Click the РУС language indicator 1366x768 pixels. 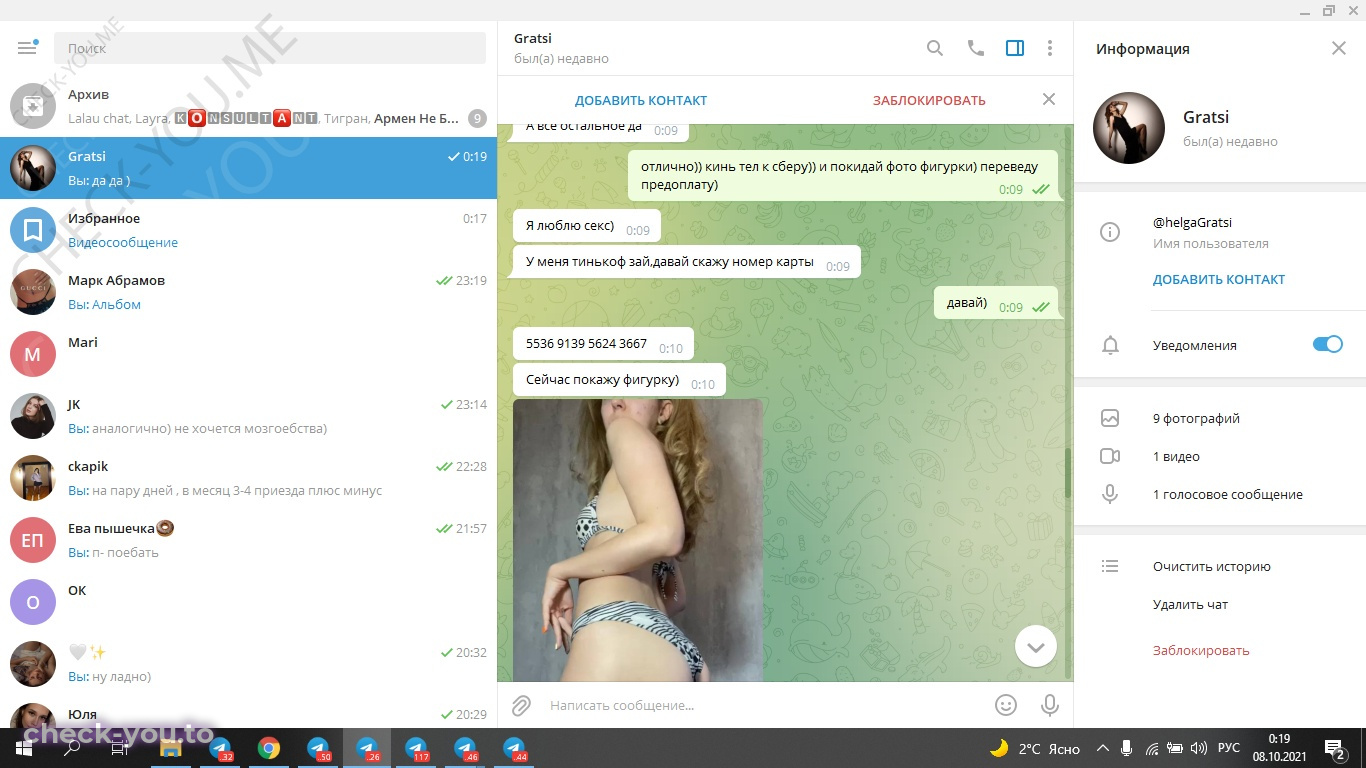(1229, 748)
